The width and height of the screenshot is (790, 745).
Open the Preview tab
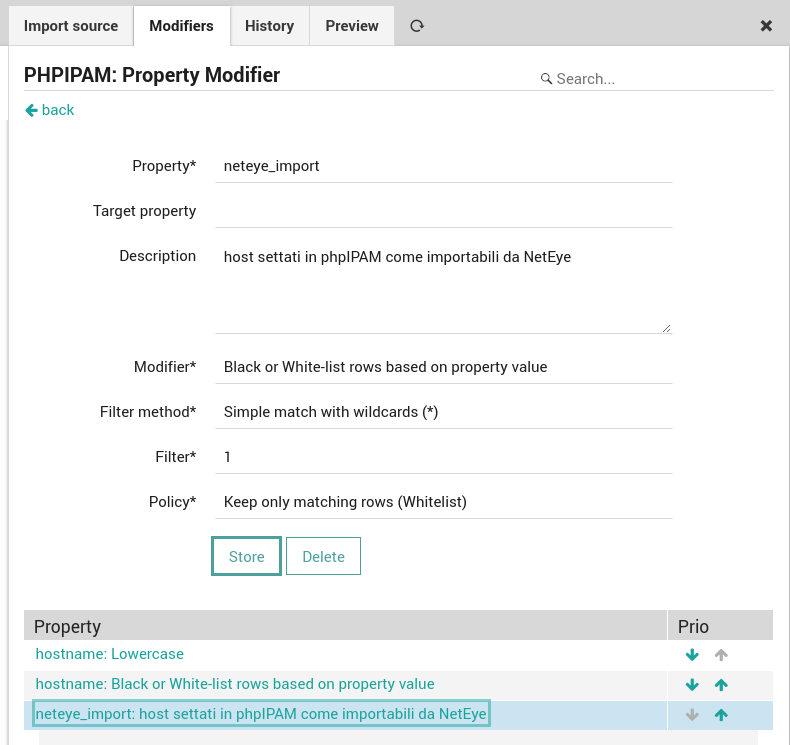pyautogui.click(x=352, y=26)
